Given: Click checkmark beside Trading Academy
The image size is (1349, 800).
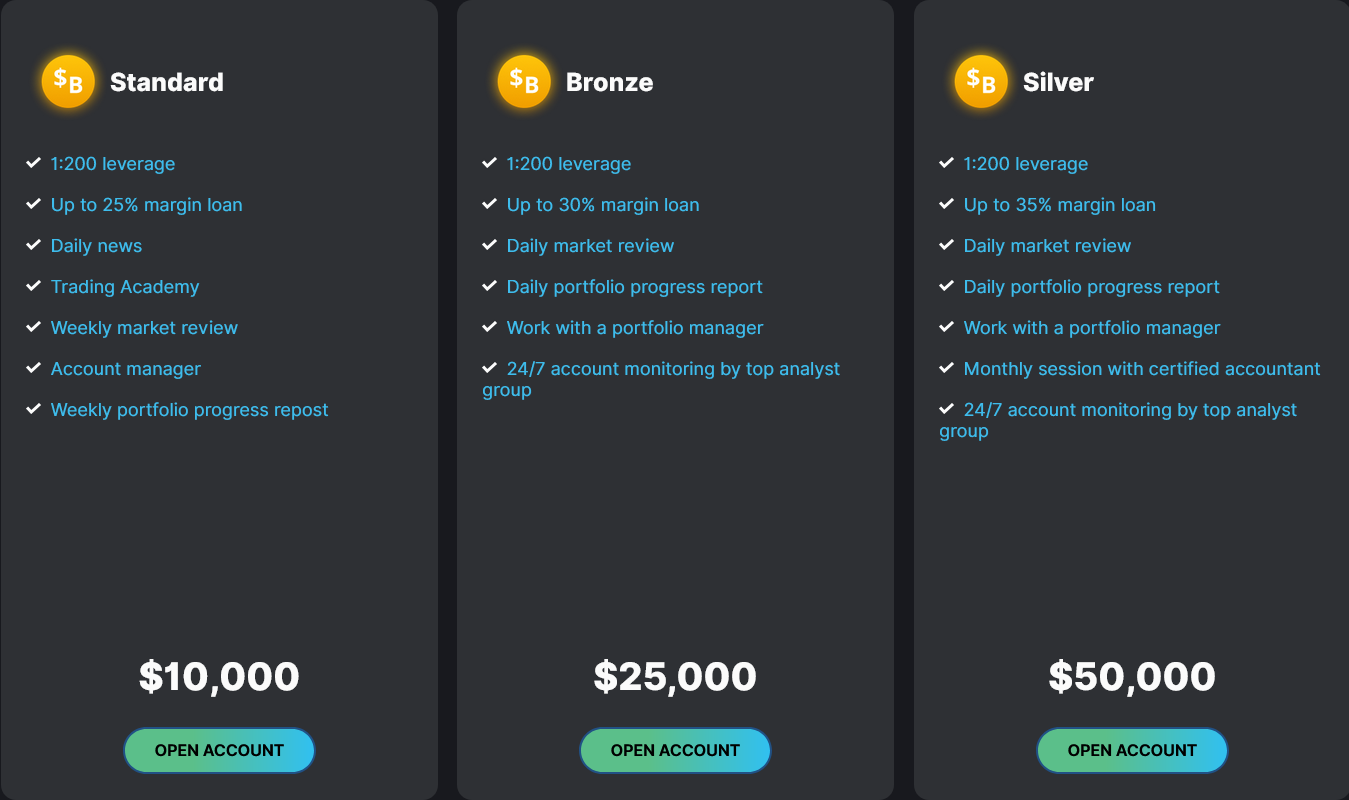Looking at the screenshot, I should 33,286.
